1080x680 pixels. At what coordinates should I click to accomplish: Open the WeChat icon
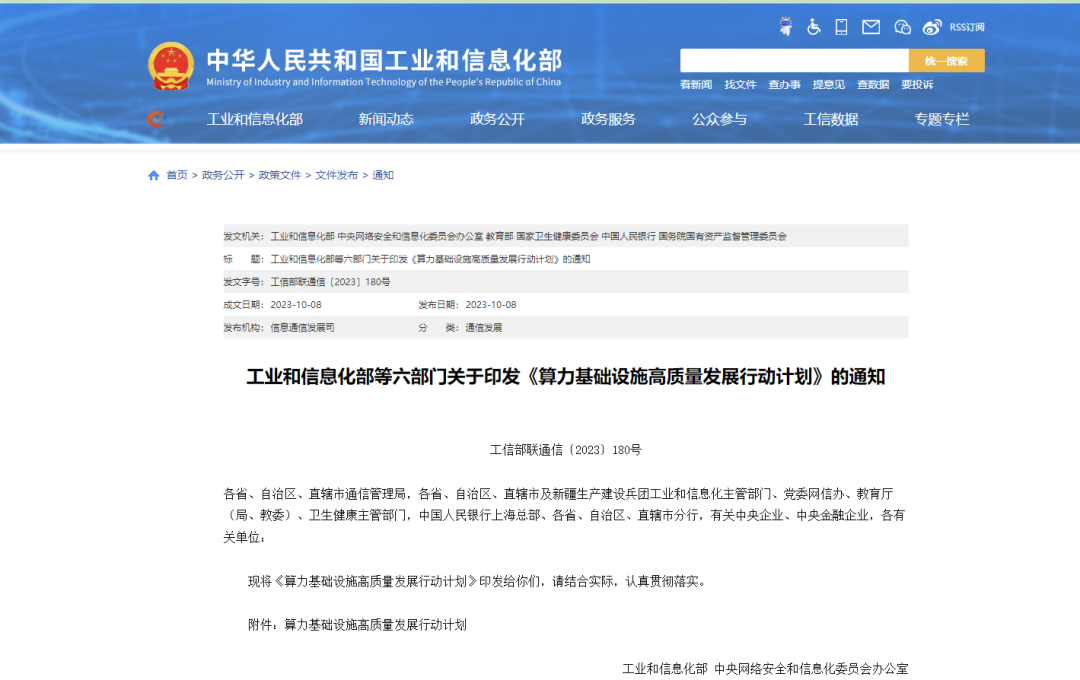point(902,27)
